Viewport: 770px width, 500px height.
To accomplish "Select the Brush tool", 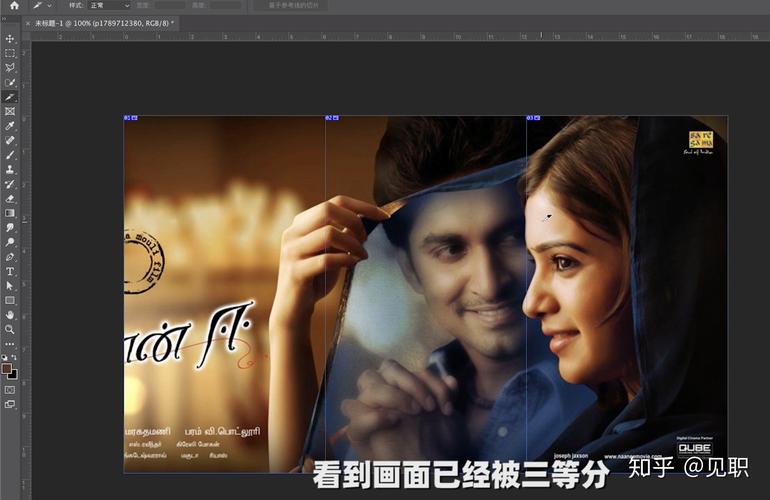I will [10, 155].
